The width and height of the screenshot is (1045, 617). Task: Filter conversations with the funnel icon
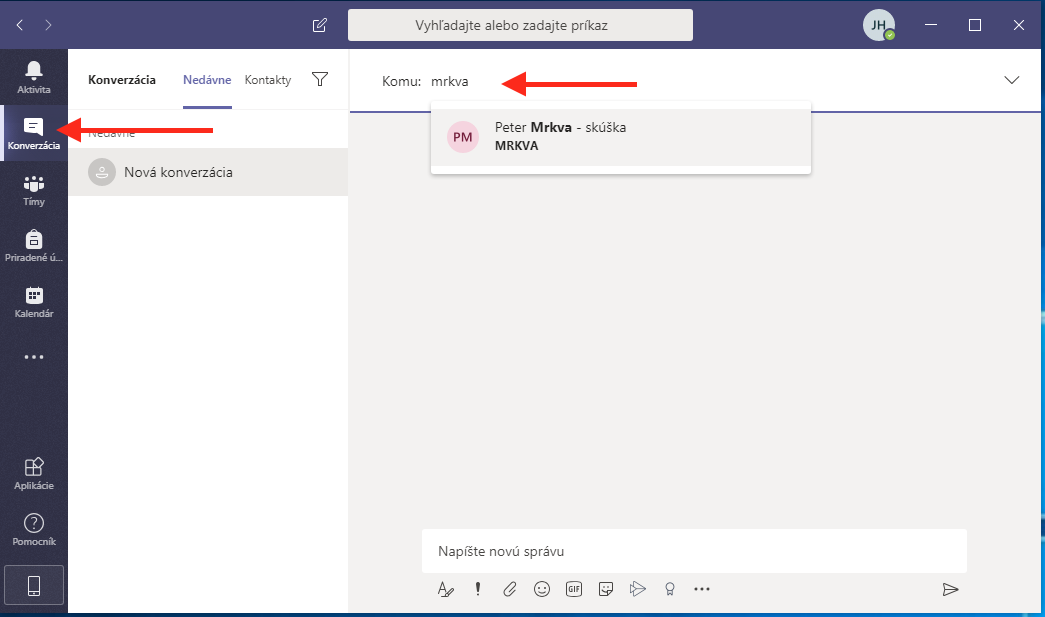(x=320, y=80)
